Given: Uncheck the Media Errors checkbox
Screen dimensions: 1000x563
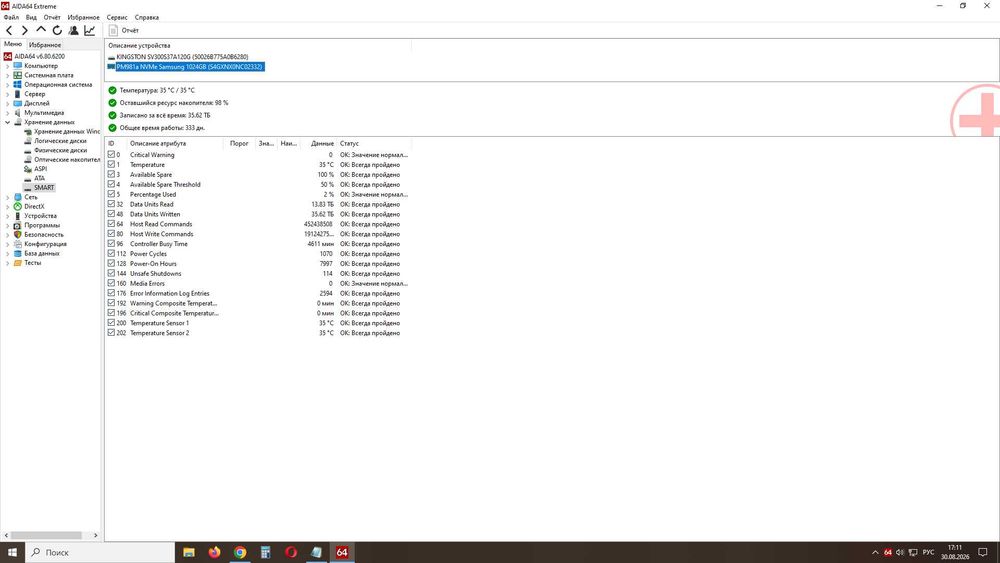Looking at the screenshot, I should click(112, 283).
